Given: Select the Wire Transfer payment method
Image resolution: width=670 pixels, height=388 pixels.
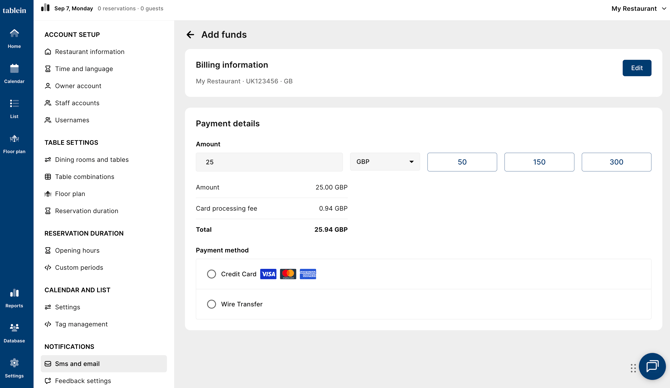Looking at the screenshot, I should (211, 304).
